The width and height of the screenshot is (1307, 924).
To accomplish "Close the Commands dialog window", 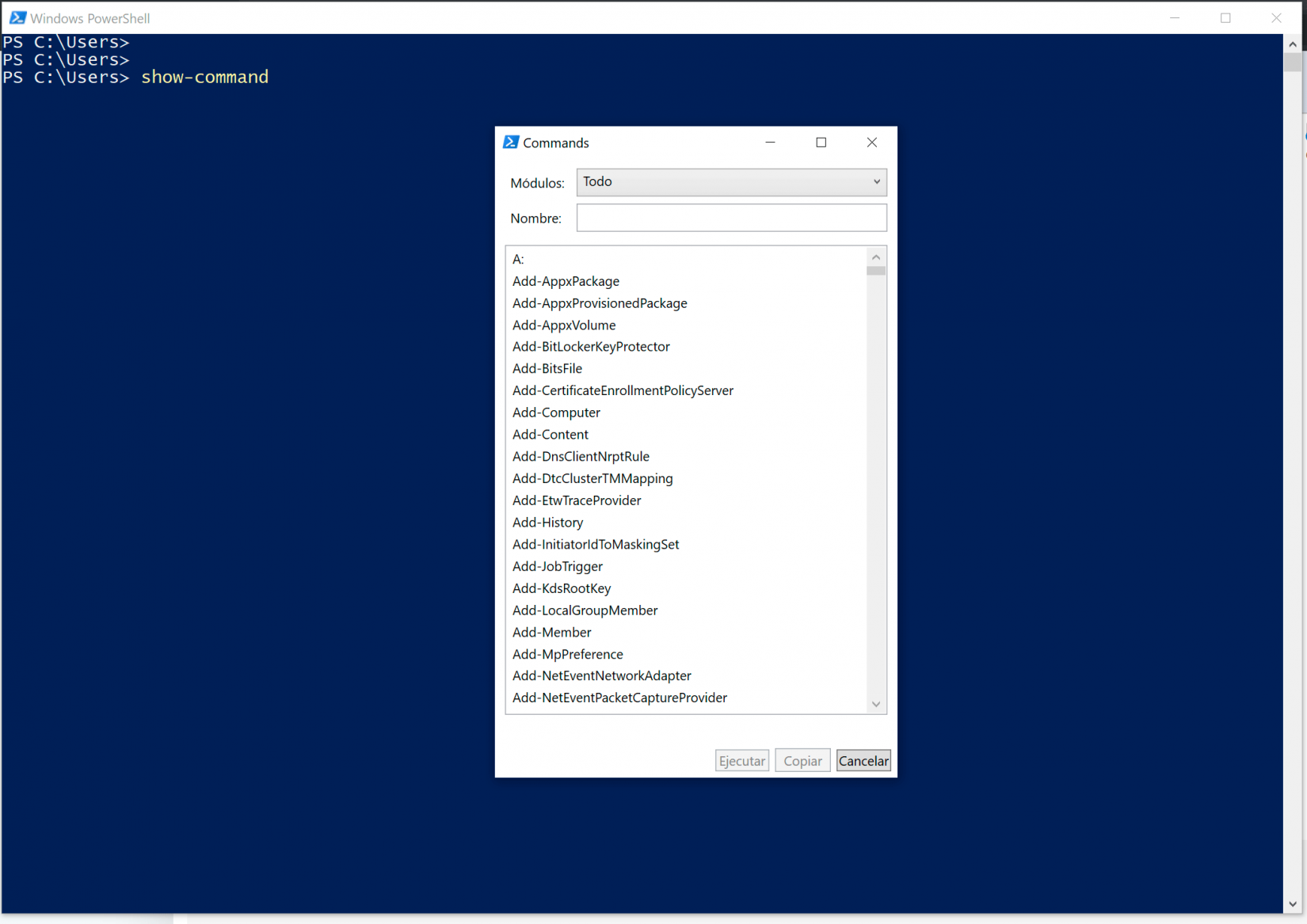I will coord(872,143).
